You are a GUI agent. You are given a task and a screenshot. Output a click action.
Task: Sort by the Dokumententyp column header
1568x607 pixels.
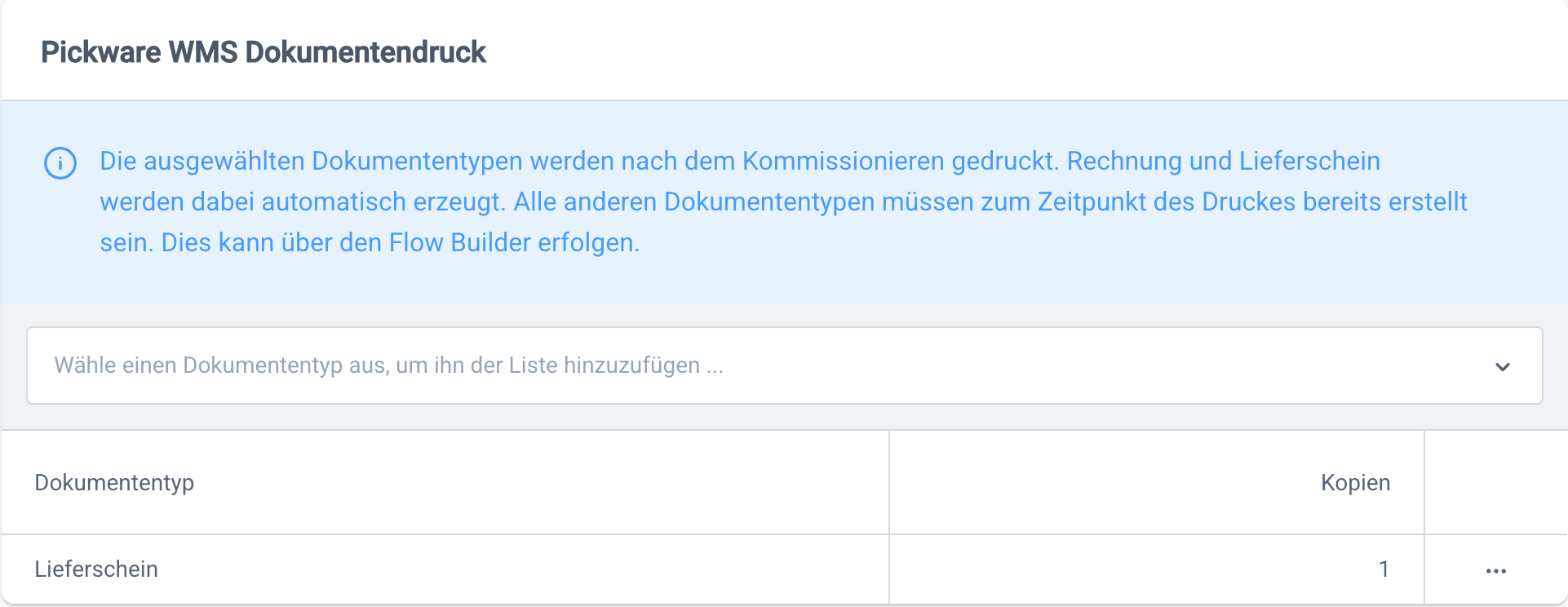(x=114, y=483)
